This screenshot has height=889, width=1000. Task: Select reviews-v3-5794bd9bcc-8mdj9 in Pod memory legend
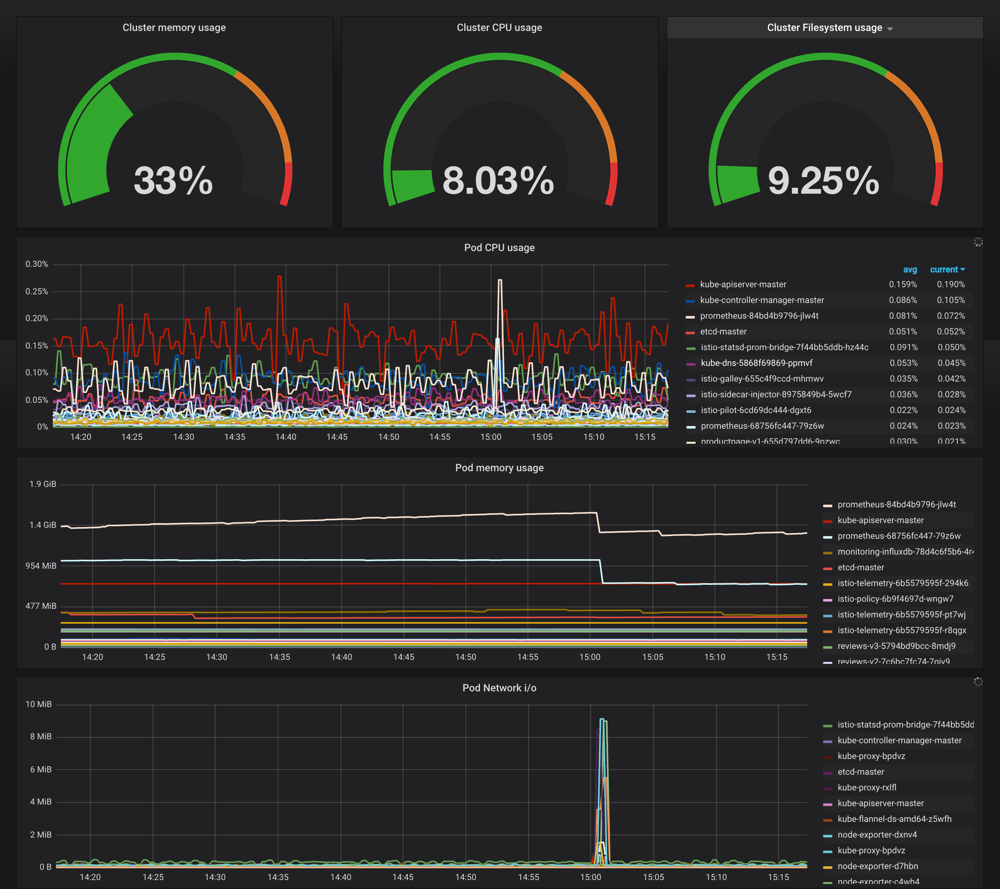pyautogui.click(x=897, y=646)
